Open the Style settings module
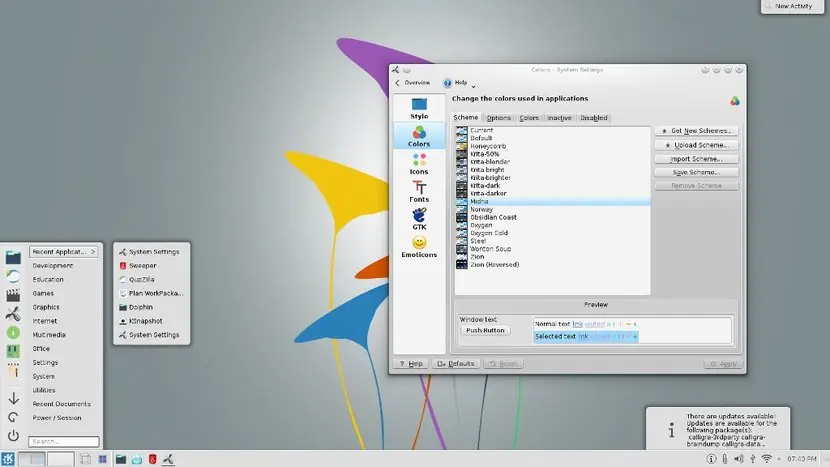Viewport: 830px width, 467px height. (x=419, y=109)
